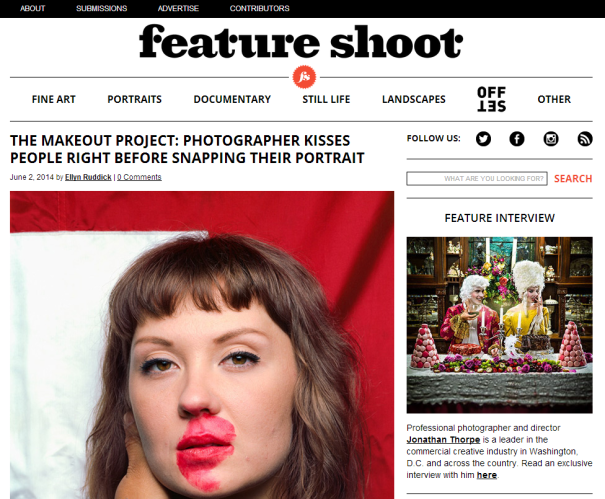605x499 pixels.
Task: Open the Facebook follow icon
Action: (x=517, y=139)
